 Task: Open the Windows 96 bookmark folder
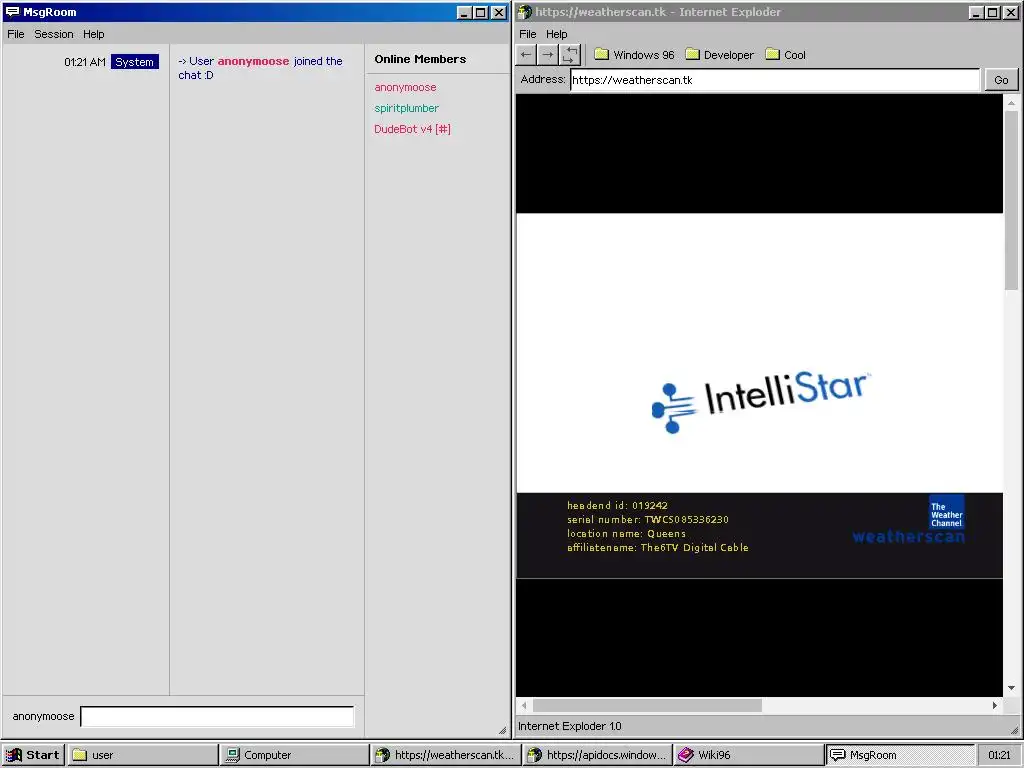click(x=634, y=55)
